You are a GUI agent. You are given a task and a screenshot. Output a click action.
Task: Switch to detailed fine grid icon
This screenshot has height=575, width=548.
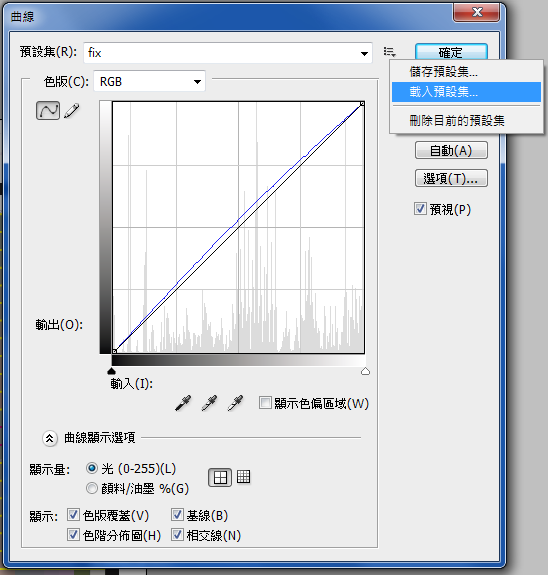coord(244,477)
